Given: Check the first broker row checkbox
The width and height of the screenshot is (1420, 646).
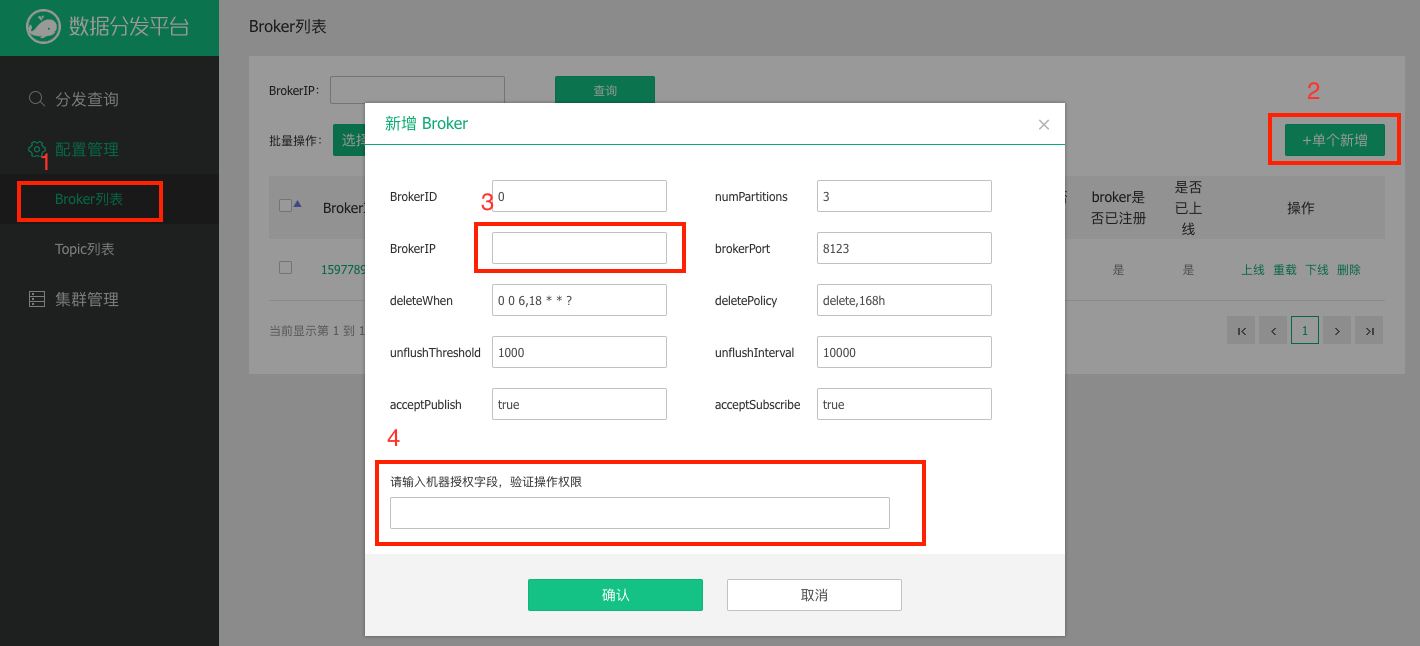Looking at the screenshot, I should 285,268.
